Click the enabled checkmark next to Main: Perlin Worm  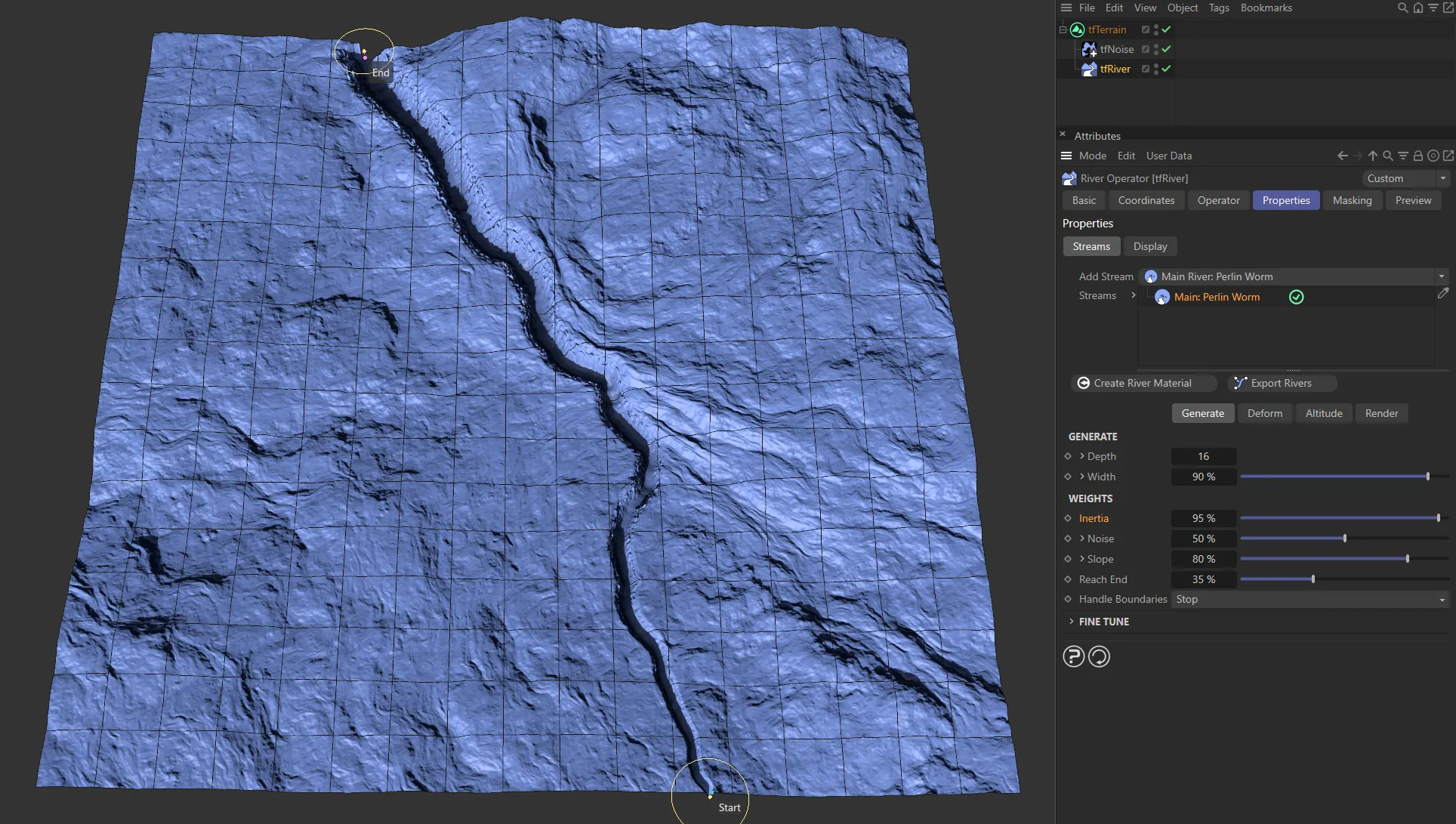(1296, 297)
